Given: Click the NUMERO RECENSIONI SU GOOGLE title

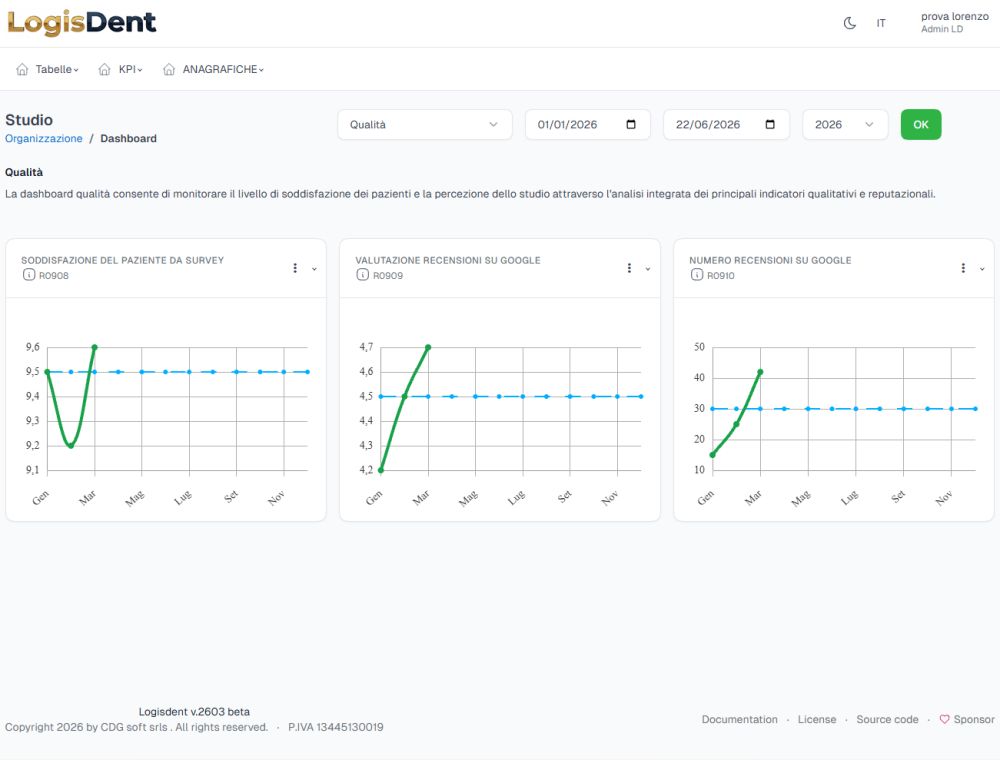Looking at the screenshot, I should pos(770,260).
